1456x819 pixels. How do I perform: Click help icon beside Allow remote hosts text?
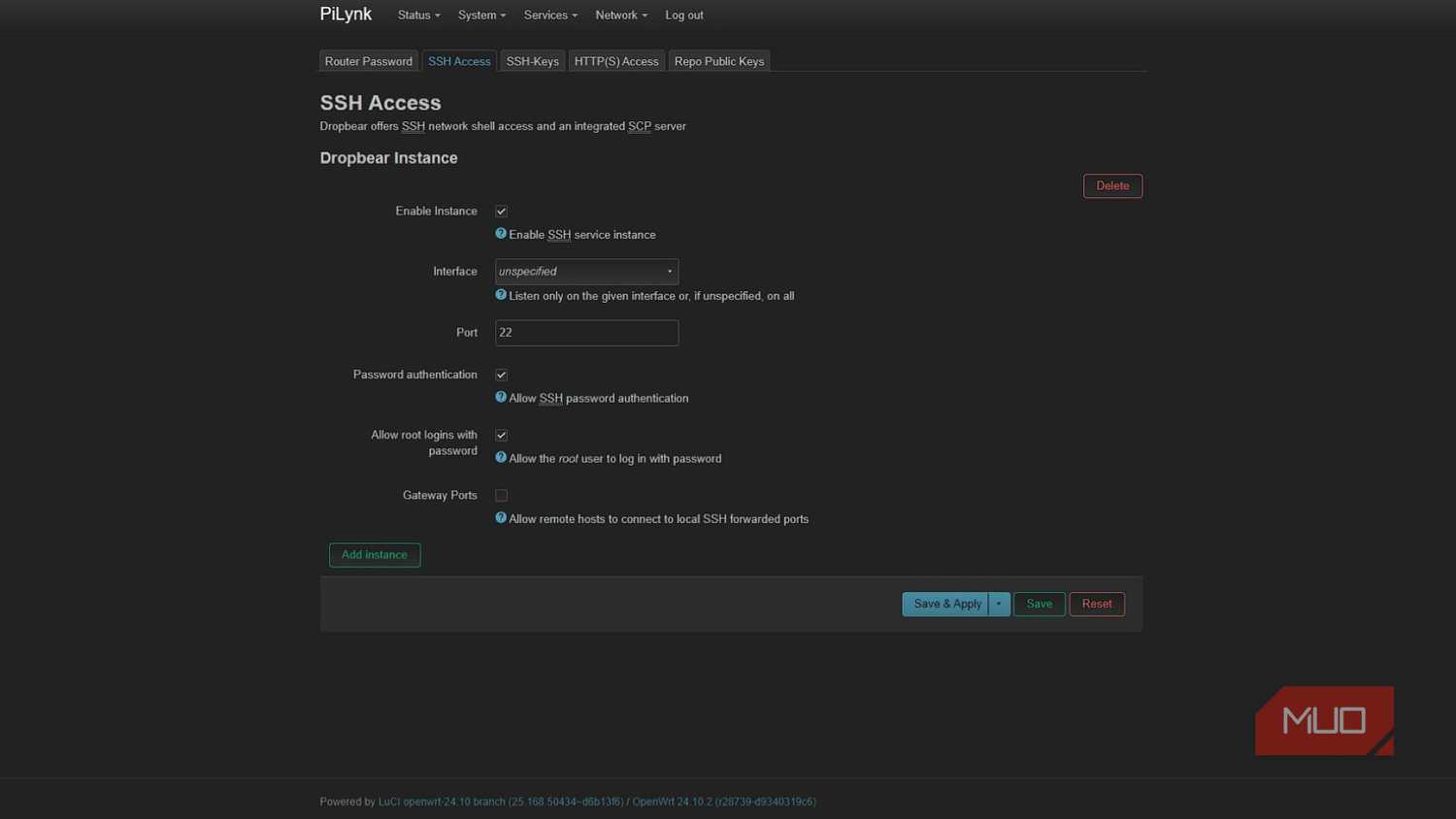(501, 518)
